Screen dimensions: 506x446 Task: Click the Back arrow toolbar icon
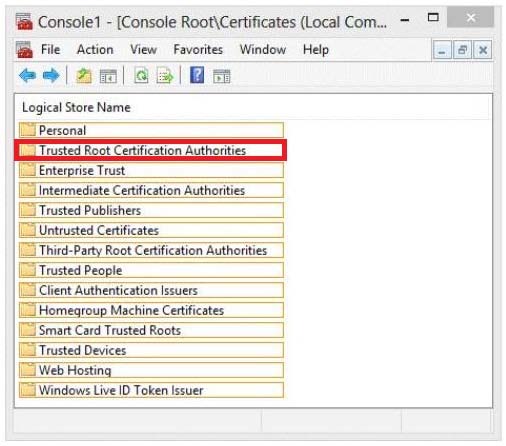pyautogui.click(x=27, y=76)
